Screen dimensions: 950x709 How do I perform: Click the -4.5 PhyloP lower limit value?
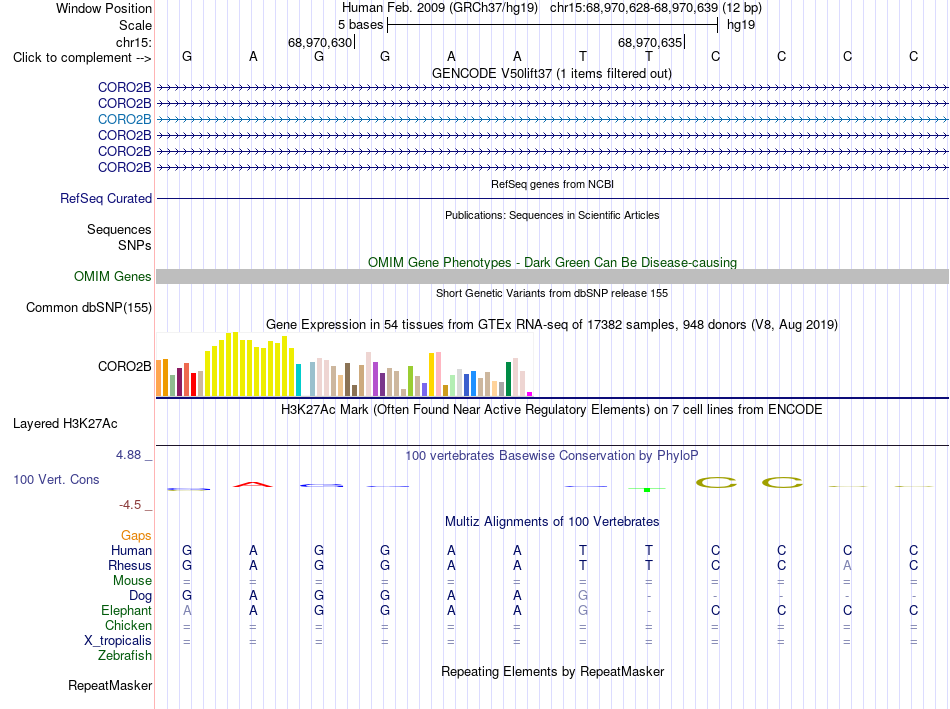pos(130,505)
